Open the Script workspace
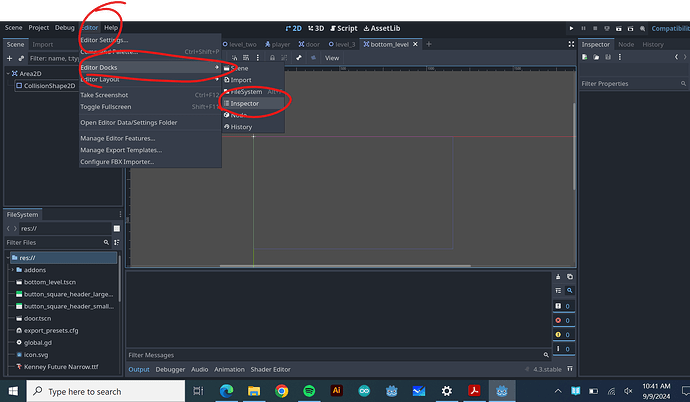This screenshot has height=402, width=690. point(344,28)
